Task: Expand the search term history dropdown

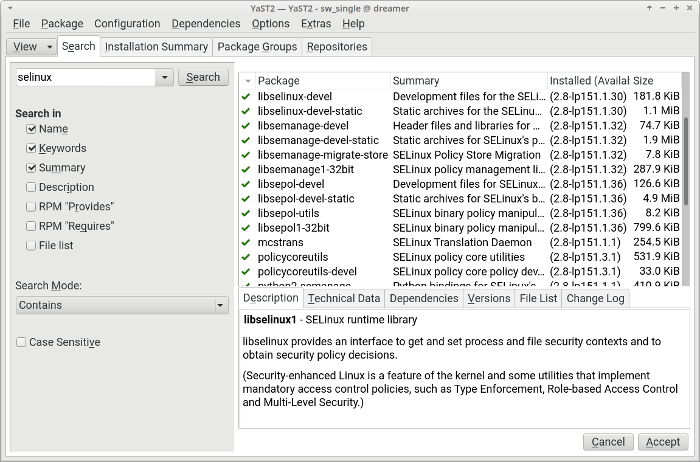Action: point(164,77)
